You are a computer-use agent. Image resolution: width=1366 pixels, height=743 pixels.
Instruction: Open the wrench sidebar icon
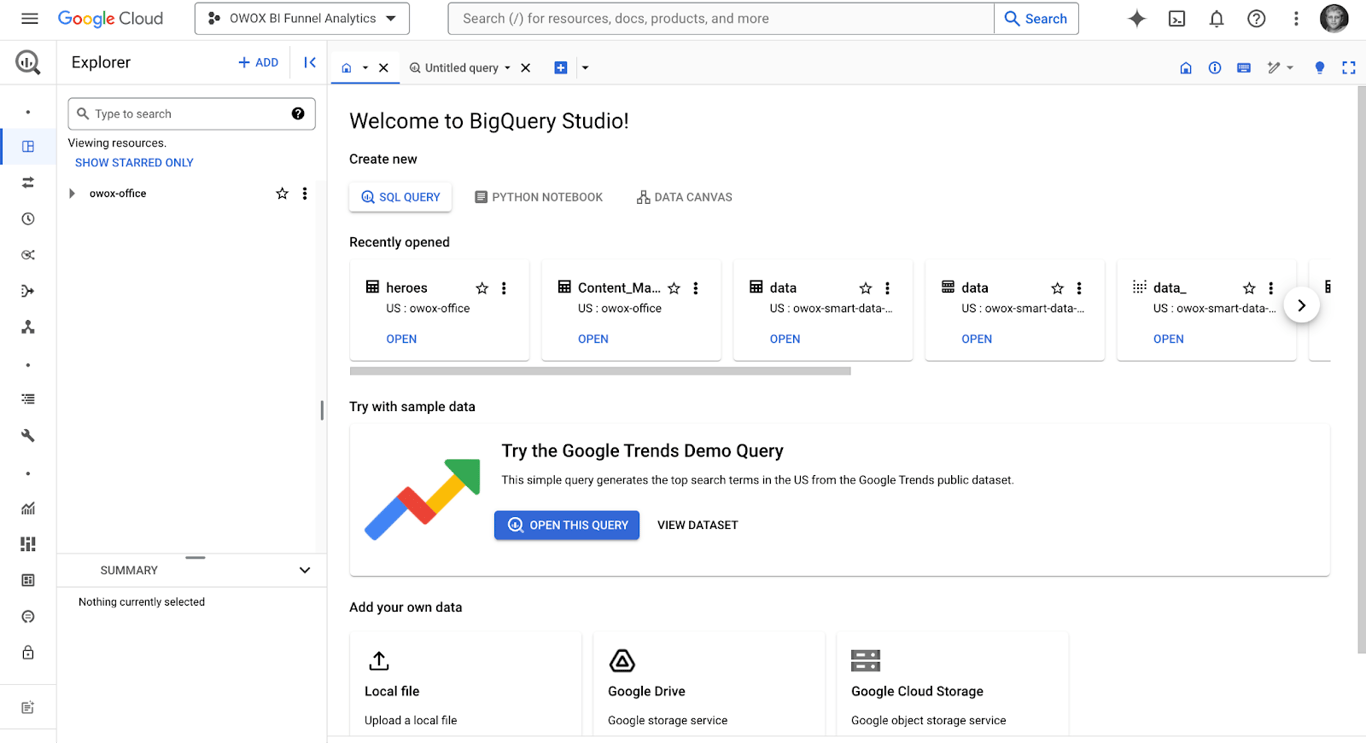[28, 436]
